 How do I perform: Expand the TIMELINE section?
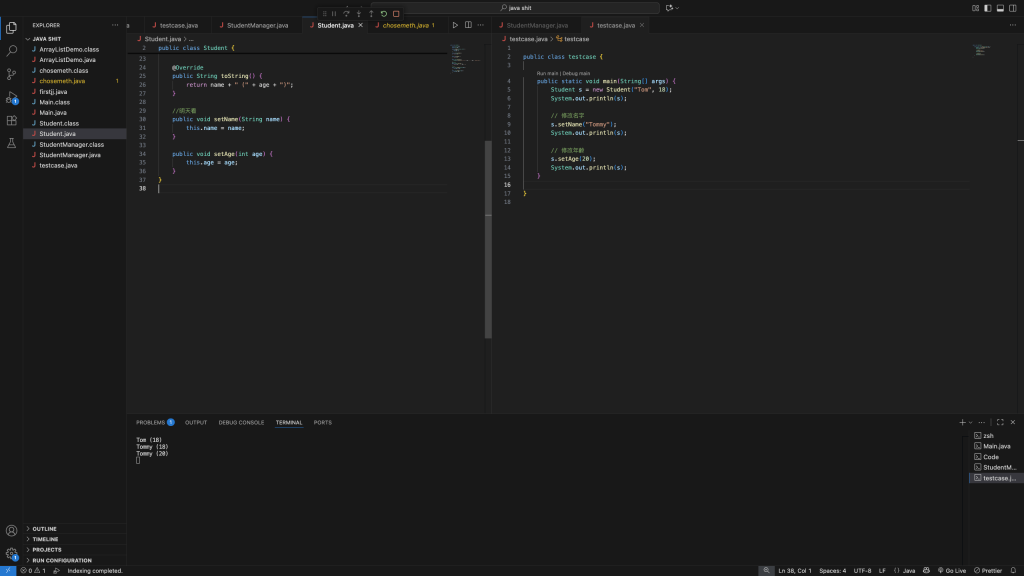[x=45, y=539]
